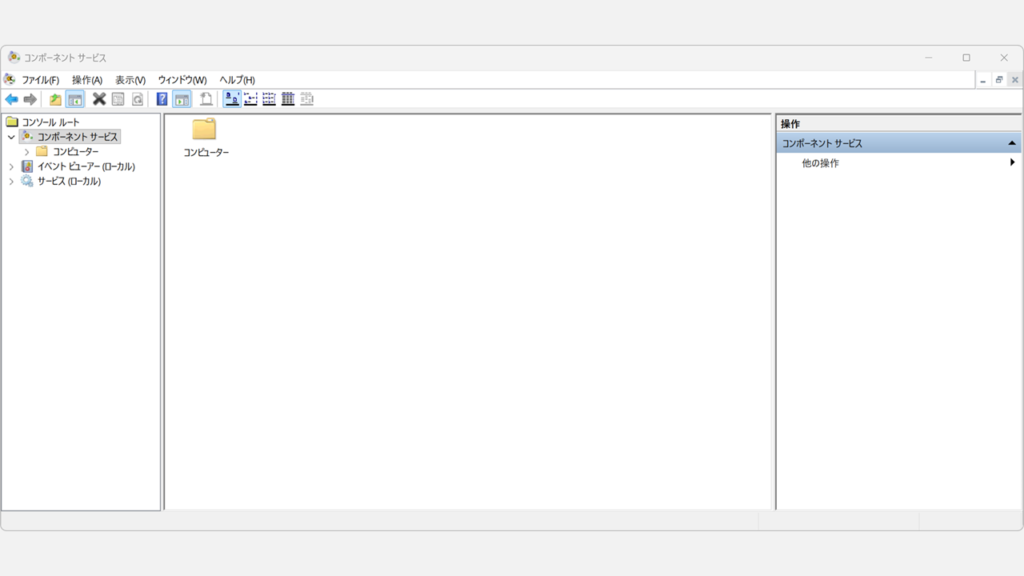Toggle the Action pane visibility button

[182, 99]
